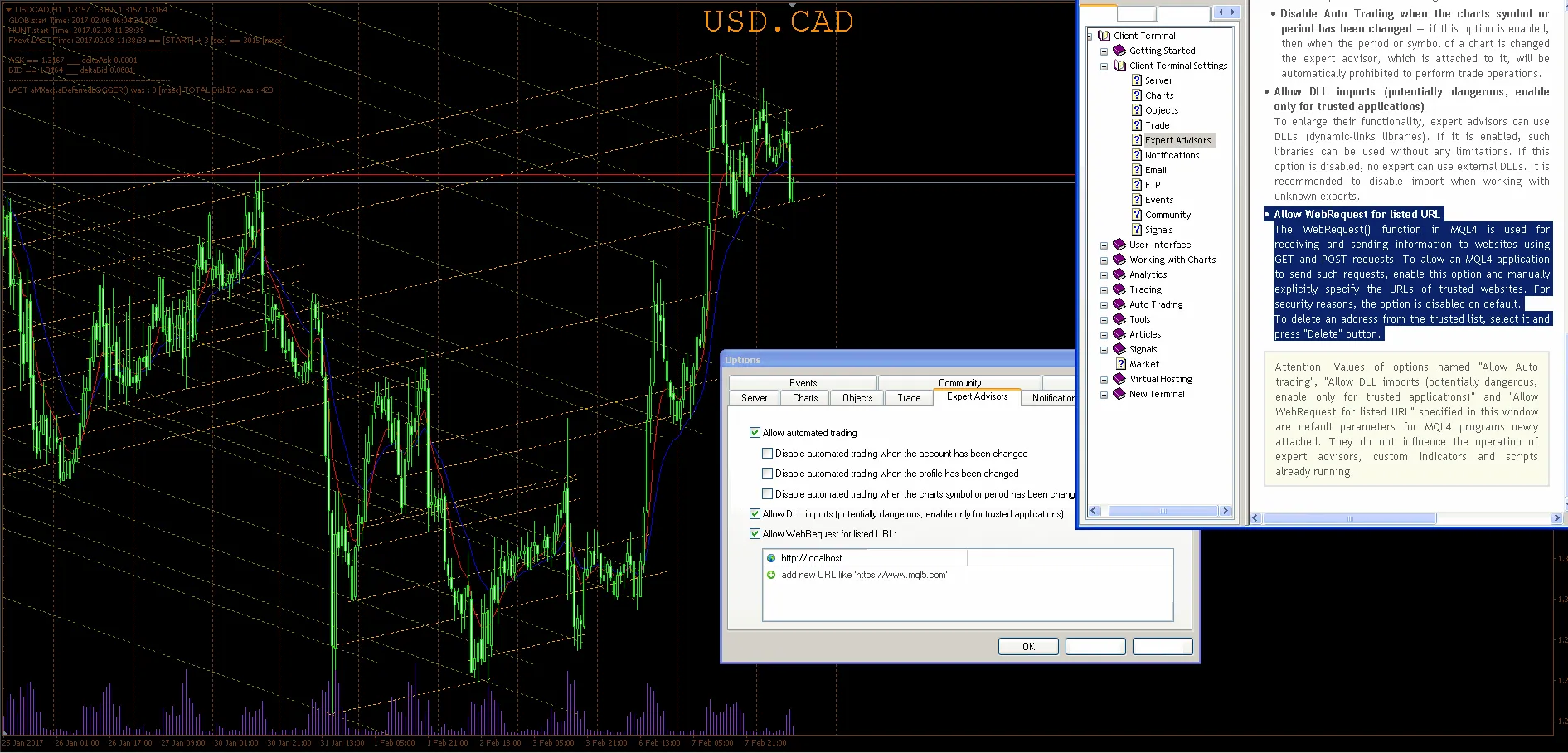Click 'Allow WebRequest for listed URL' help heading

pos(1357,214)
